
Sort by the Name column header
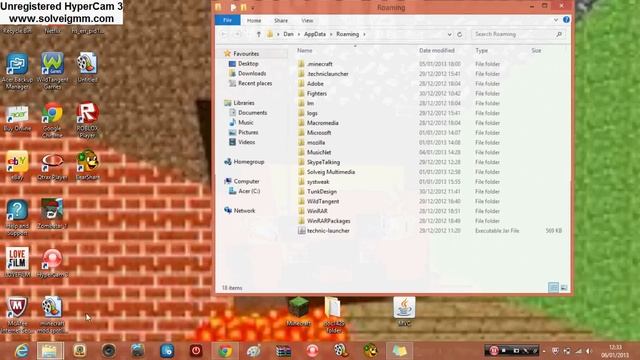click(304, 51)
